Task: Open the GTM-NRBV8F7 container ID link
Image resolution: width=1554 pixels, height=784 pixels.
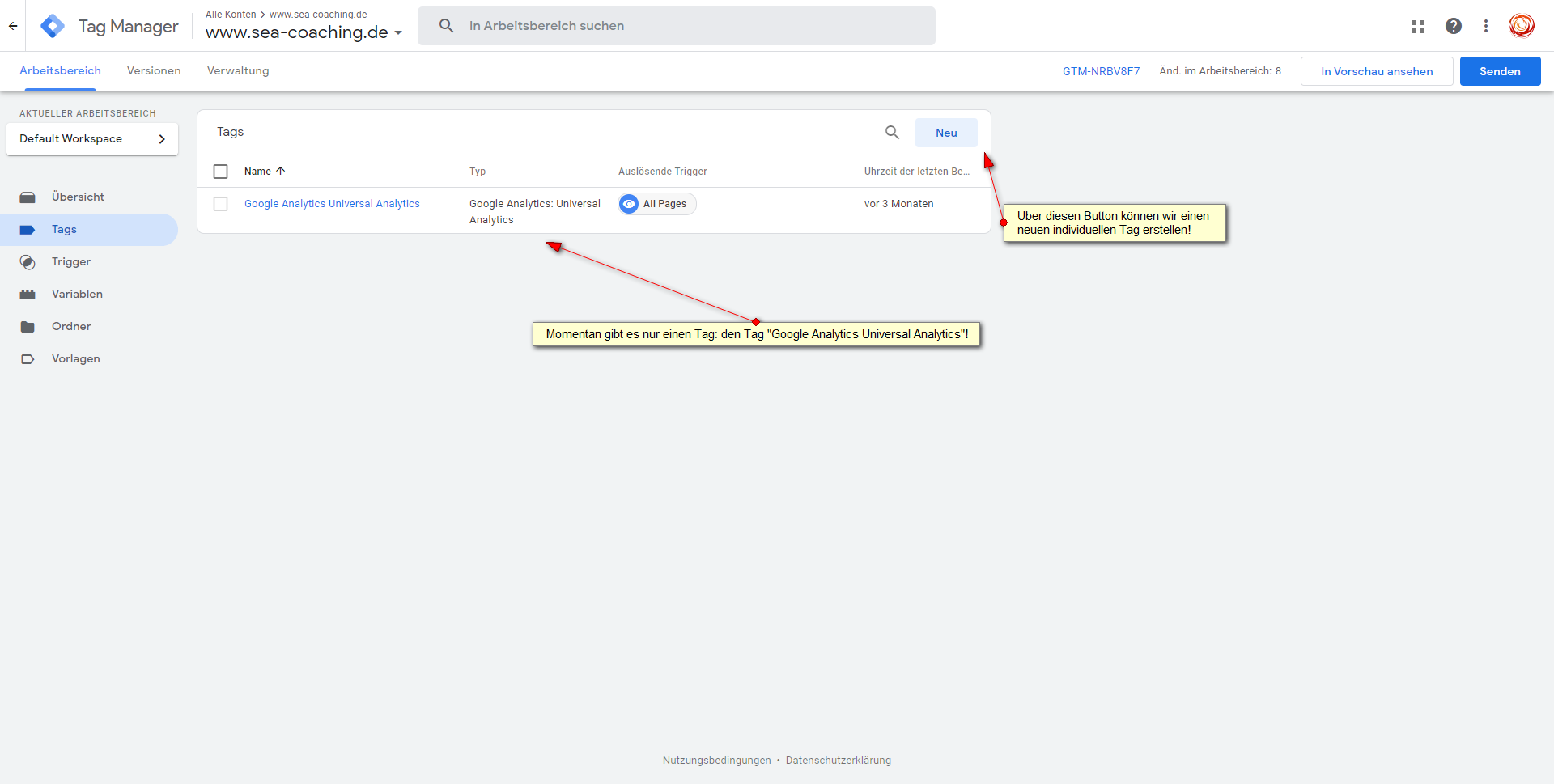Action: [x=1101, y=71]
